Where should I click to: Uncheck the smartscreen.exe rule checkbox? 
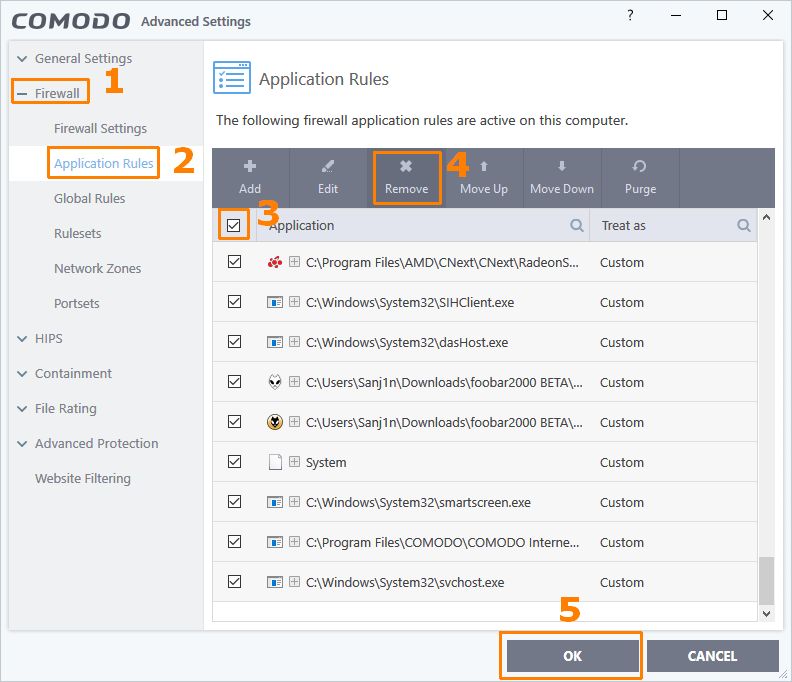pyautogui.click(x=234, y=502)
